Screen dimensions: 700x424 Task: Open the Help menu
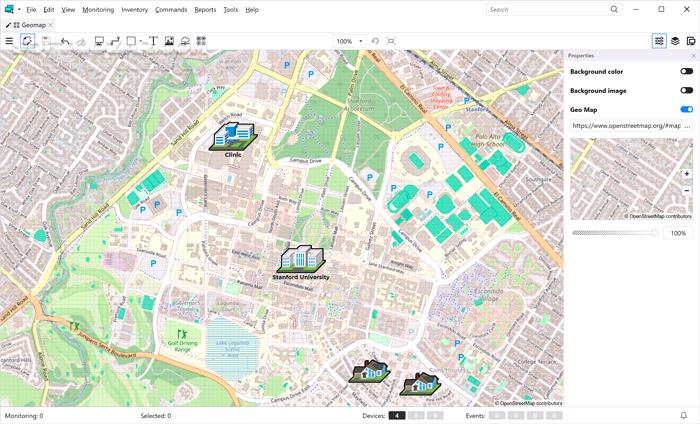coord(252,9)
